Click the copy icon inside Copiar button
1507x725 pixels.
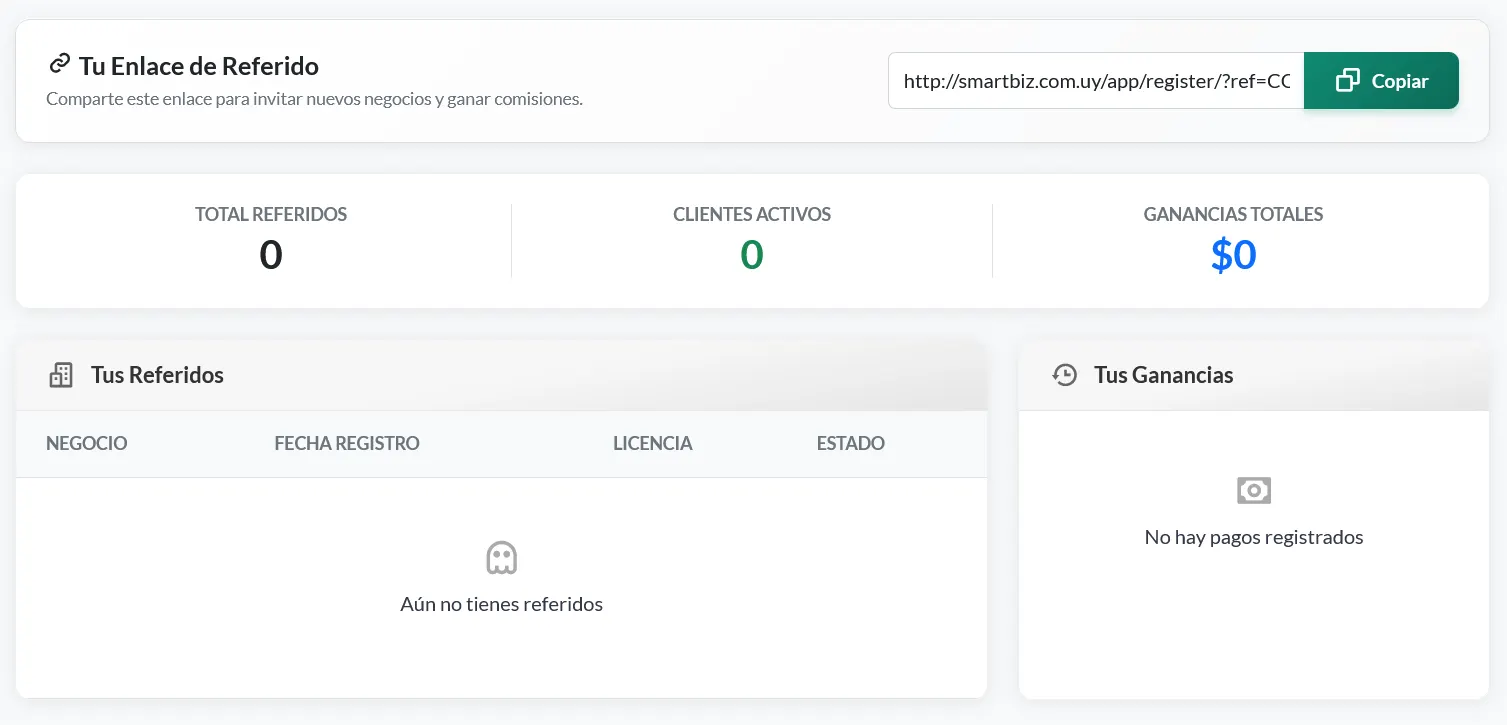click(1348, 81)
